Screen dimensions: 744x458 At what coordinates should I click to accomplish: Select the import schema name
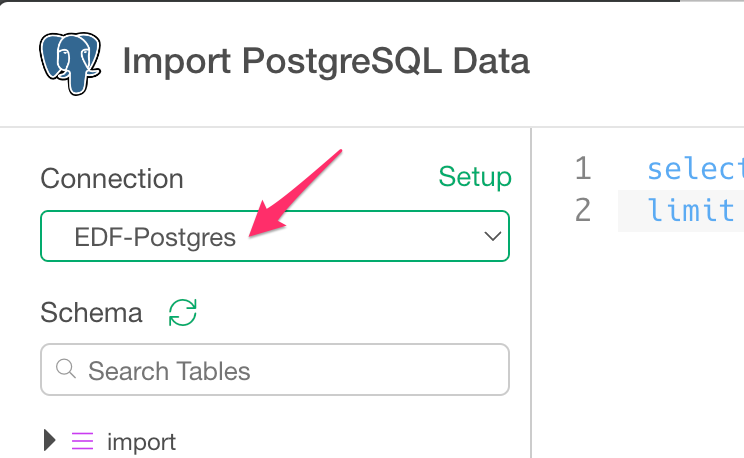coord(141,442)
